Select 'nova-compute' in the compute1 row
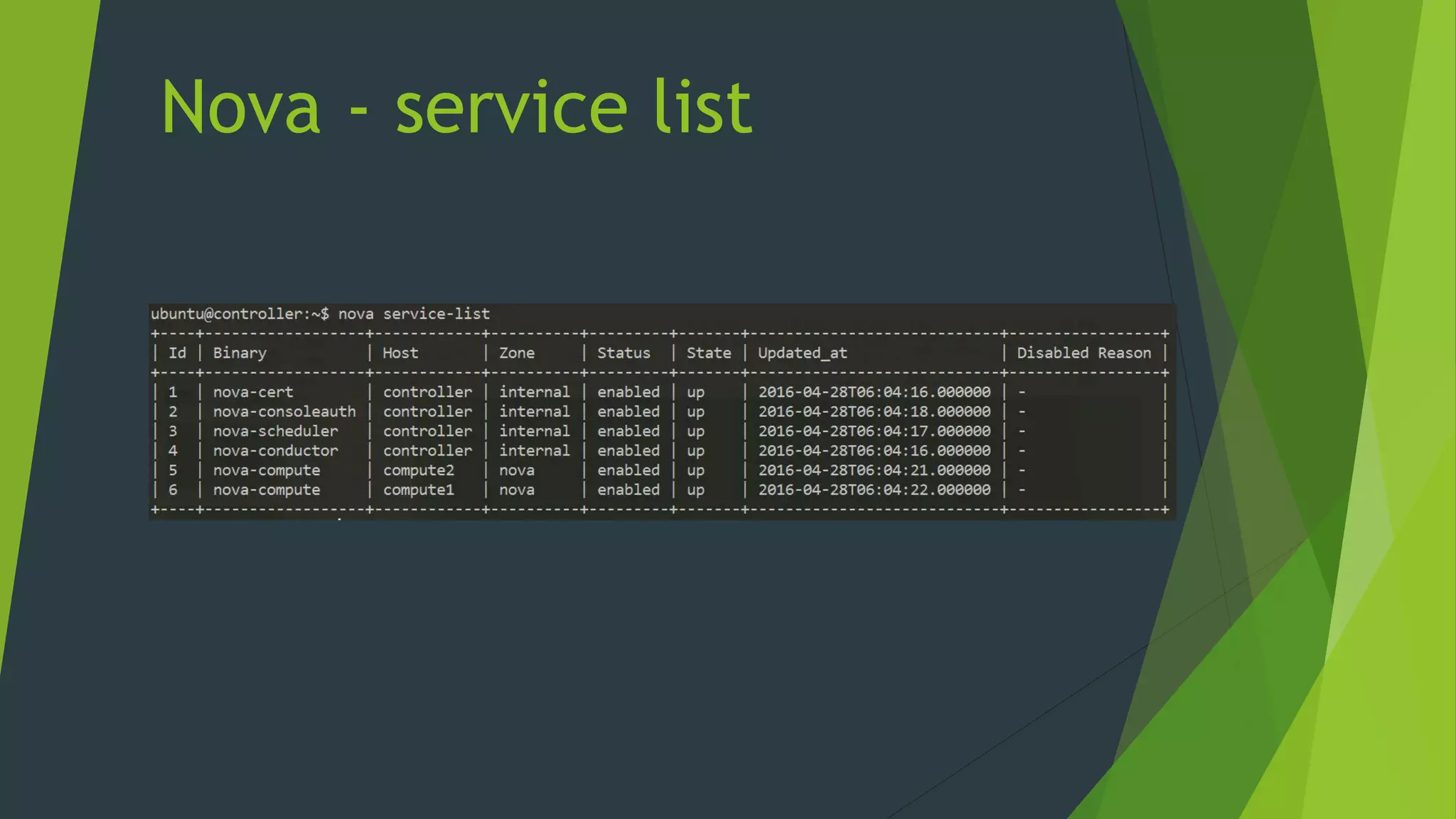The width and height of the screenshot is (1456, 819). point(267,490)
